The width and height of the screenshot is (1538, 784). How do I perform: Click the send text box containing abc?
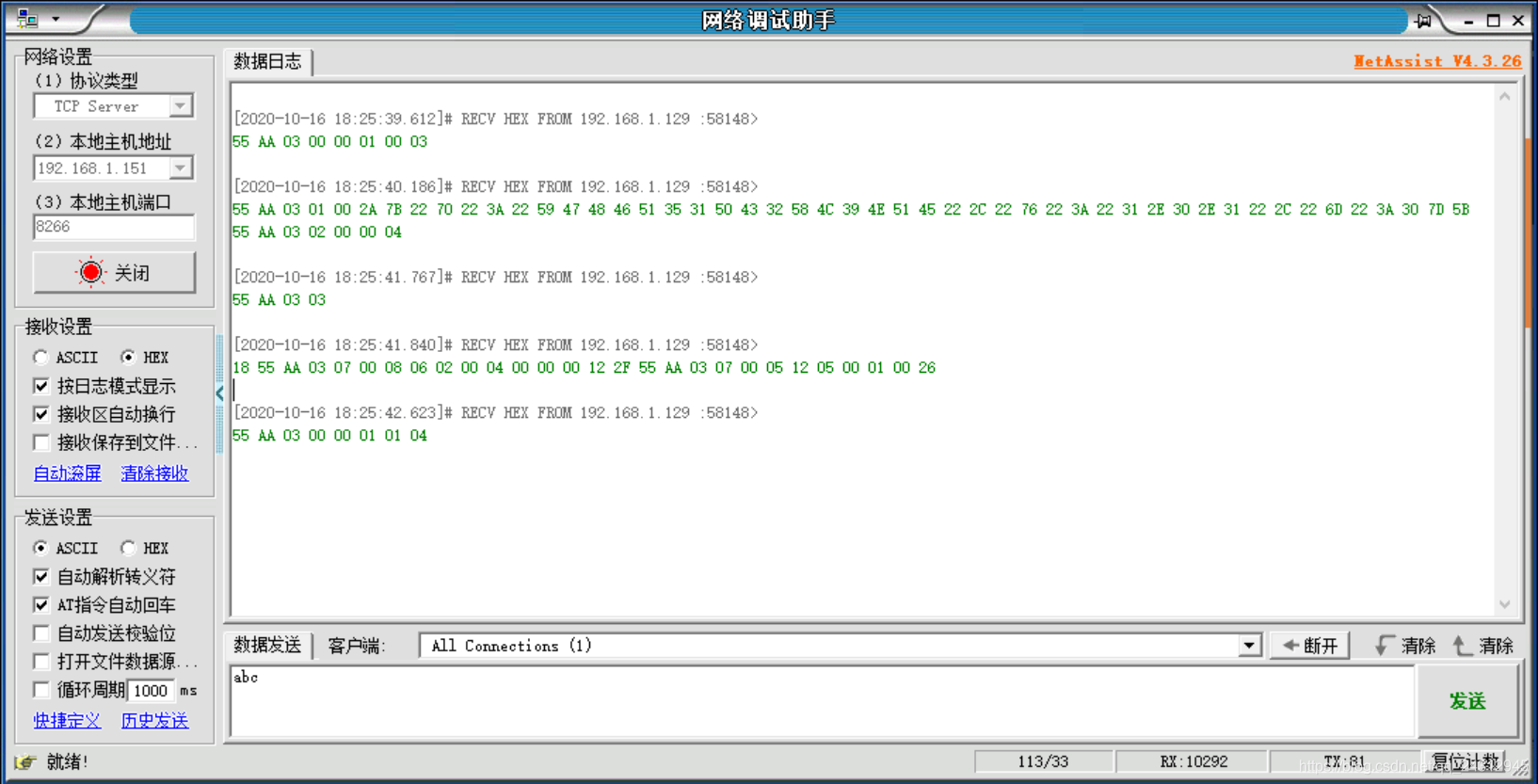click(x=822, y=701)
